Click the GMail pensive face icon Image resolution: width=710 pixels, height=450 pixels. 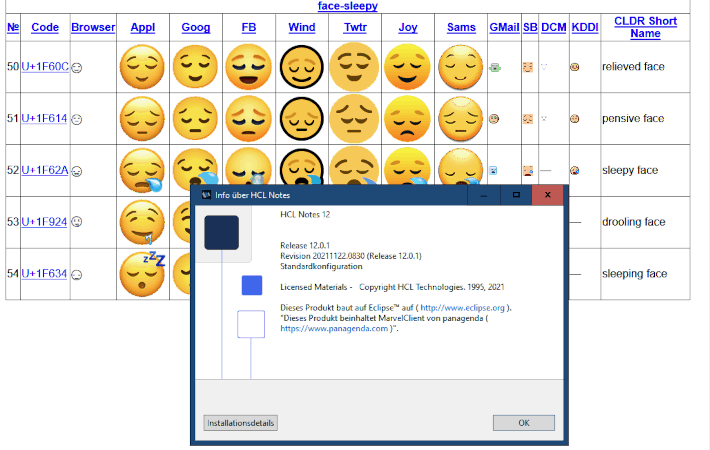(x=494, y=119)
